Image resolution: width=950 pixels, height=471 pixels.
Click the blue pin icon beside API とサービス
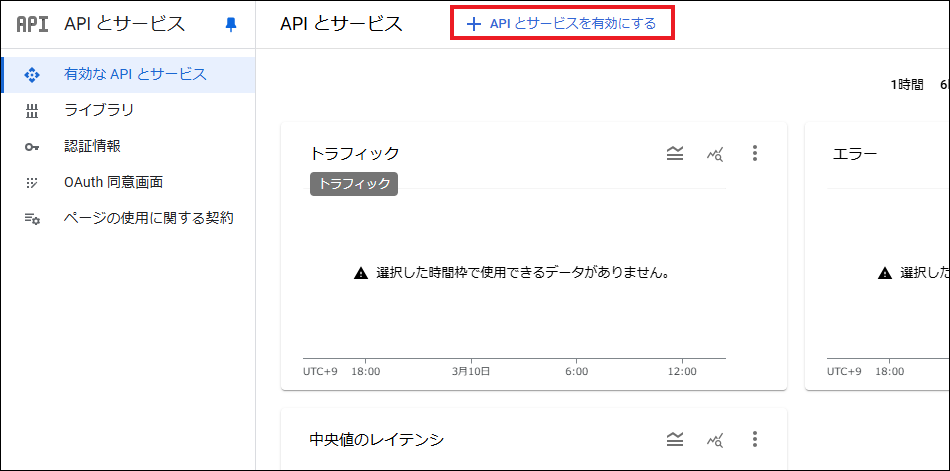231,24
